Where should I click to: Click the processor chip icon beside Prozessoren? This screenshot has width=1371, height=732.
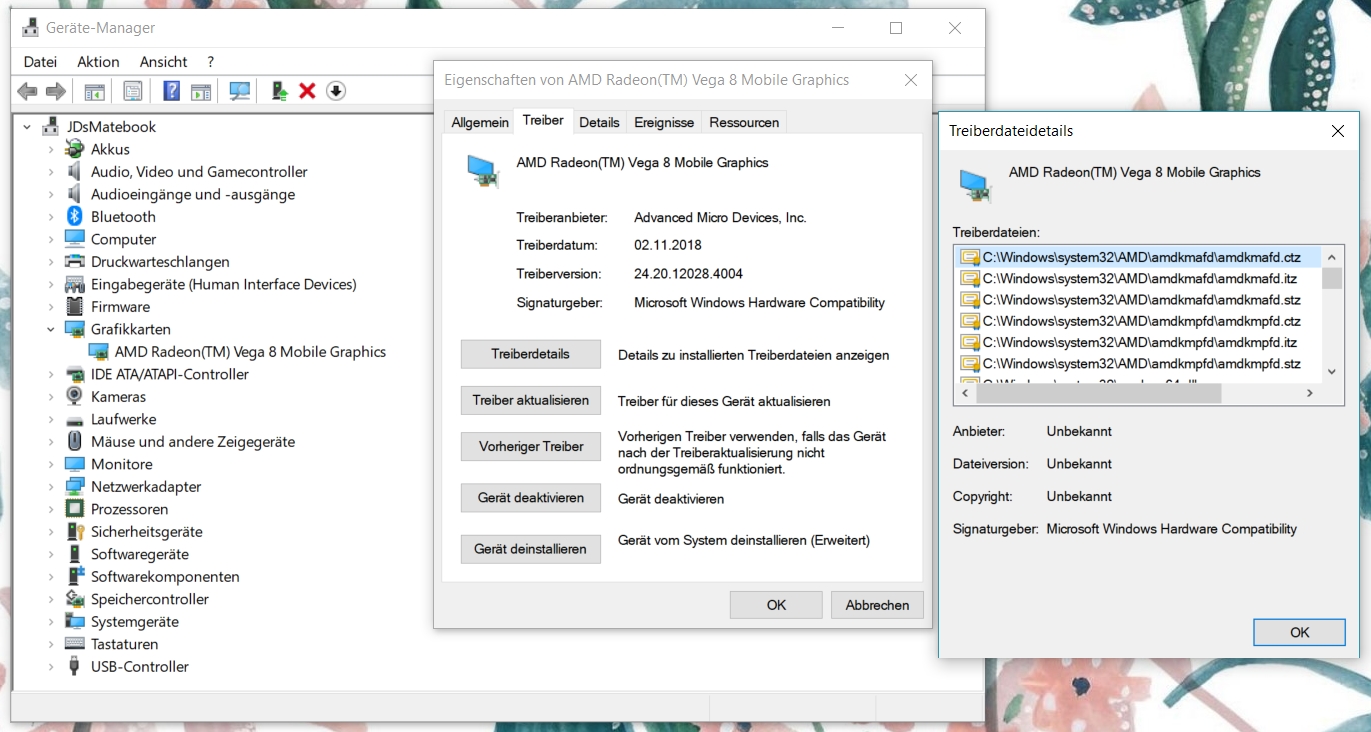75,509
